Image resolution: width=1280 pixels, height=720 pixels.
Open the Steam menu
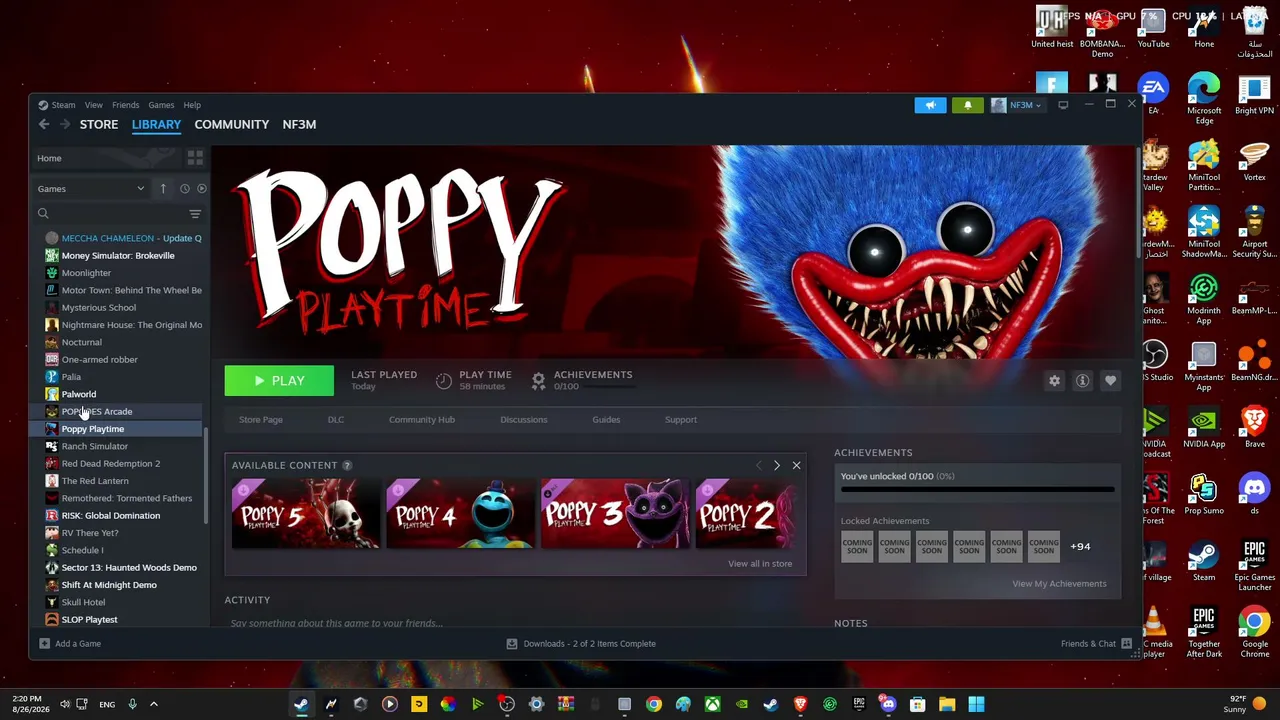pyautogui.click(x=63, y=105)
